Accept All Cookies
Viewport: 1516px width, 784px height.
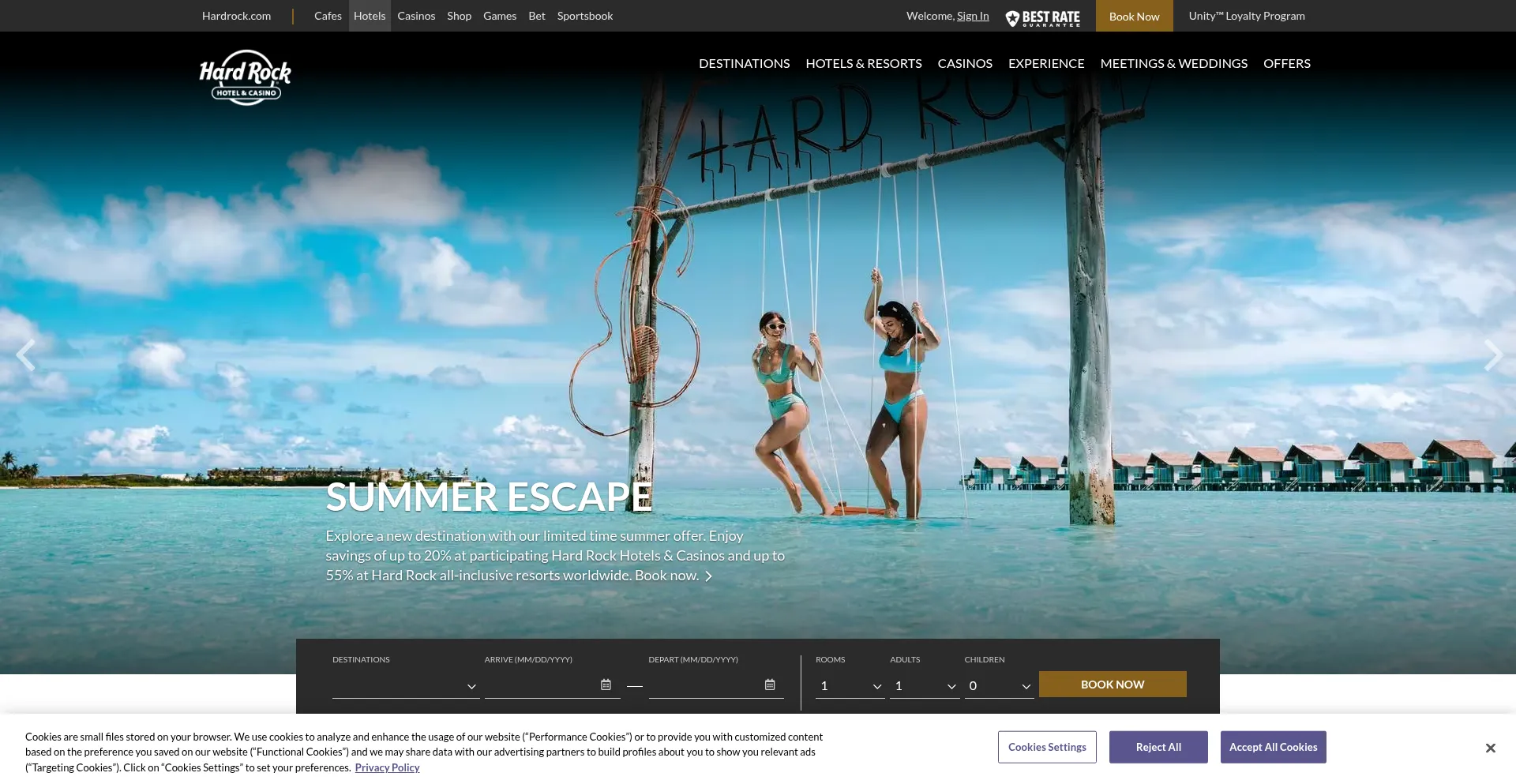tap(1273, 747)
